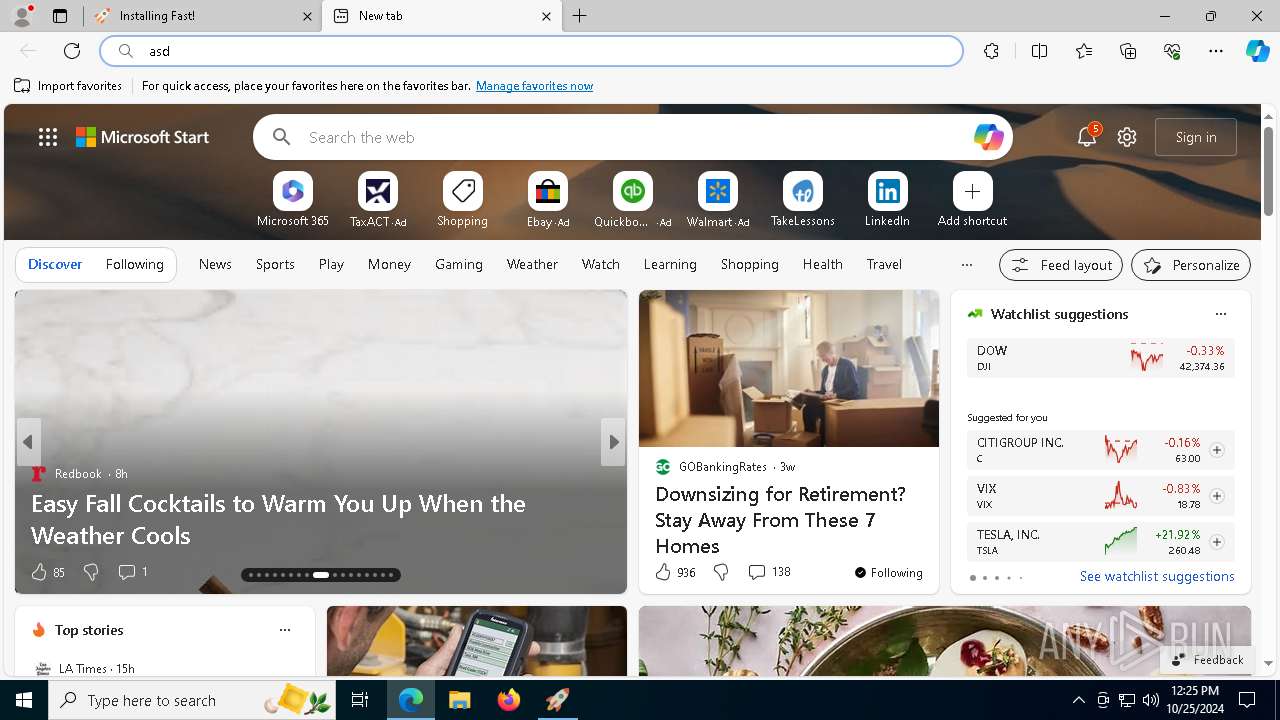Open the Copilot sidebar icon
Image resolution: width=1280 pixels, height=720 pixels.
click(1257, 51)
